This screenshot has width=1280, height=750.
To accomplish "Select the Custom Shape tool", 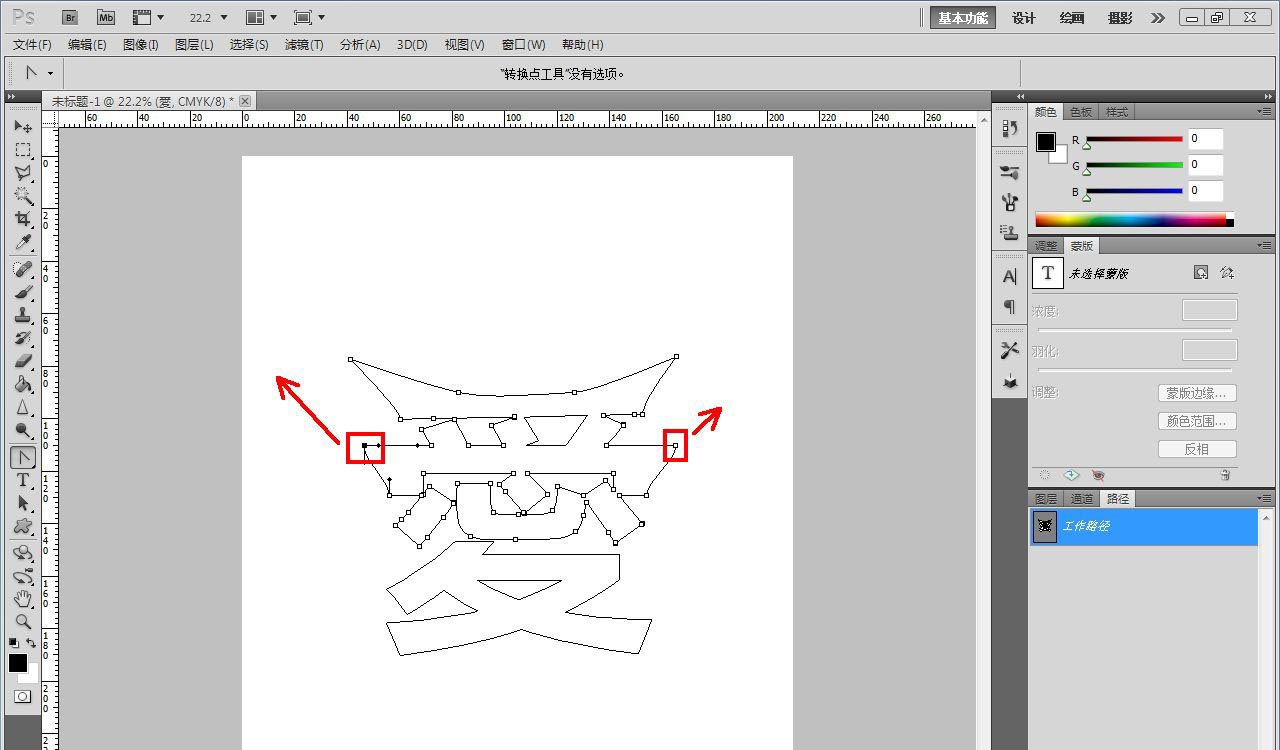I will click(23, 526).
